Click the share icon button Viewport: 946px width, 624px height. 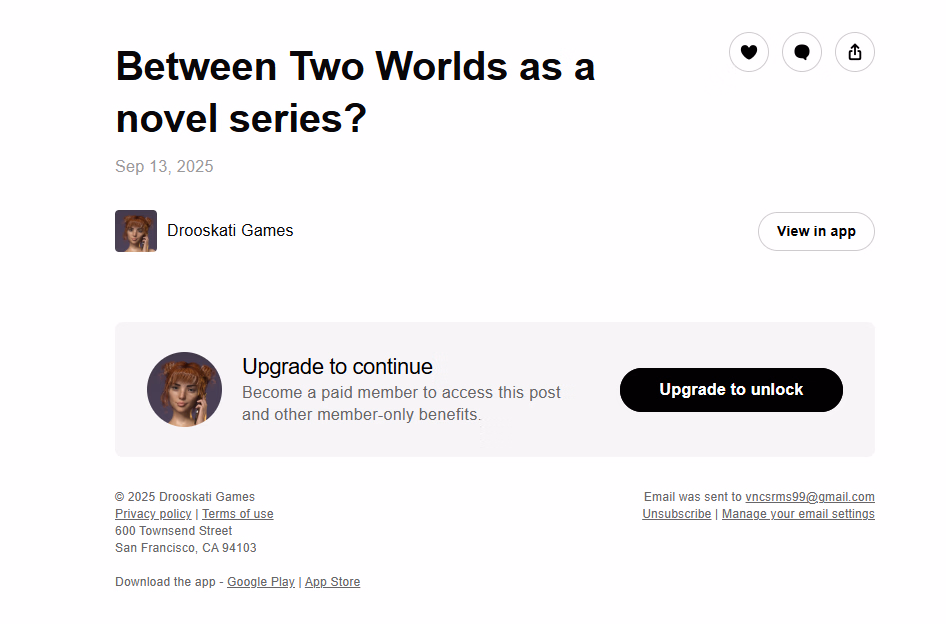click(x=855, y=52)
